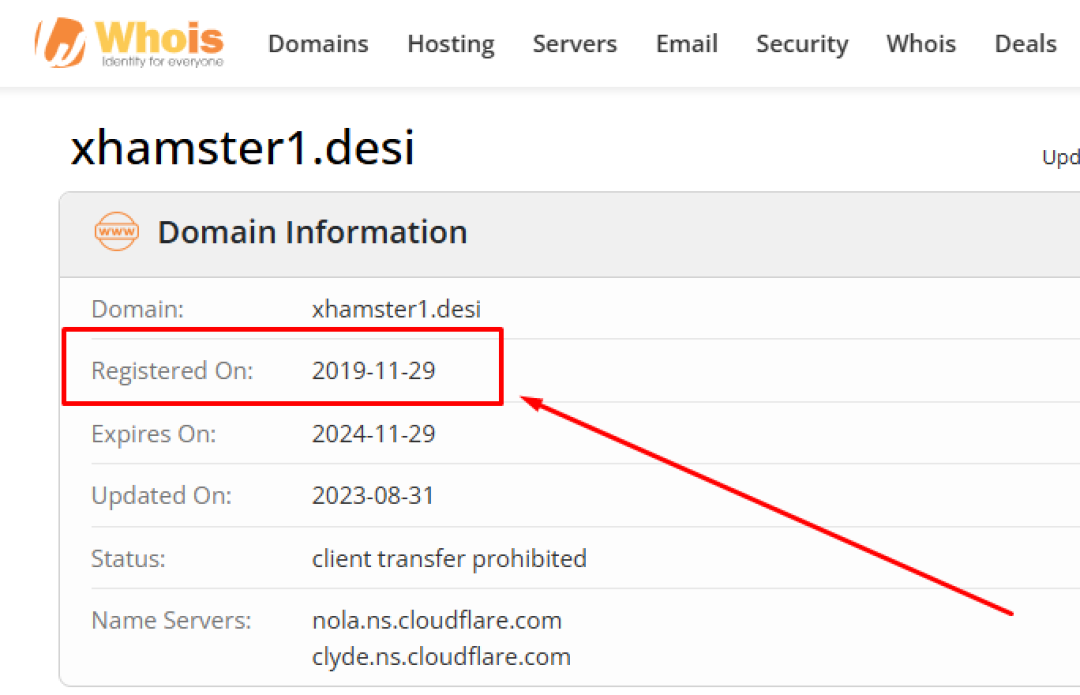This screenshot has height=695, width=1080.
Task: Click the Whois logo icon
Action: point(62,42)
